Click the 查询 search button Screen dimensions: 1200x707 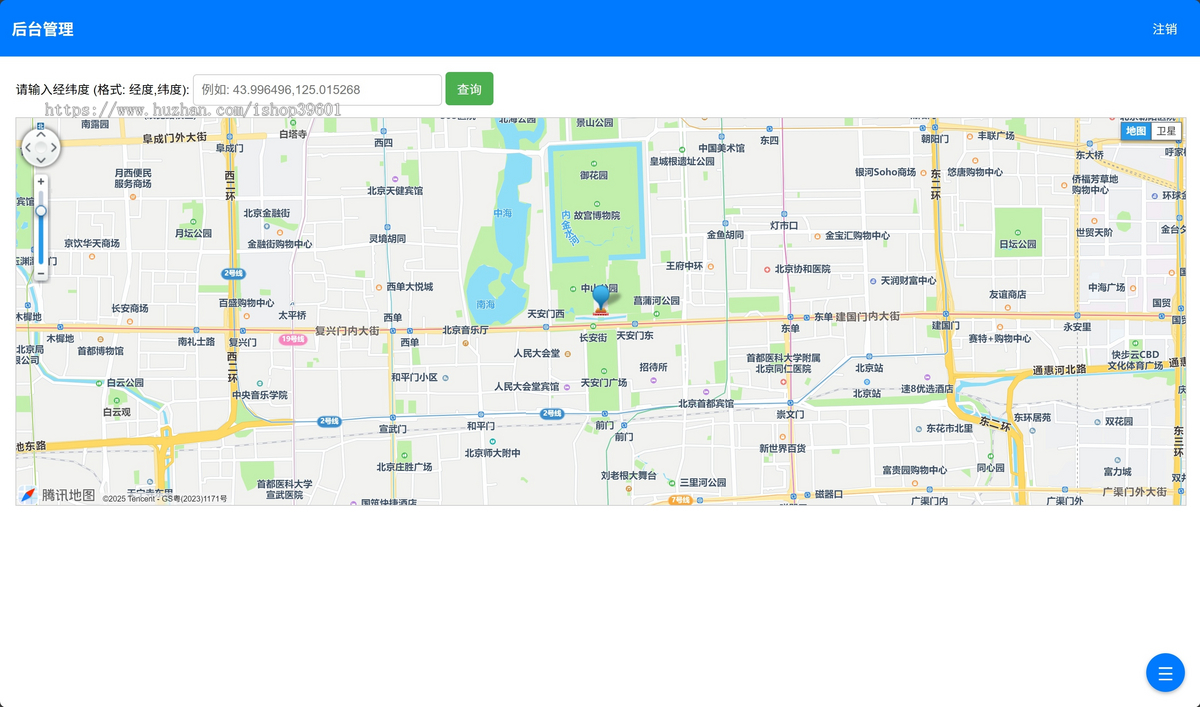469,89
